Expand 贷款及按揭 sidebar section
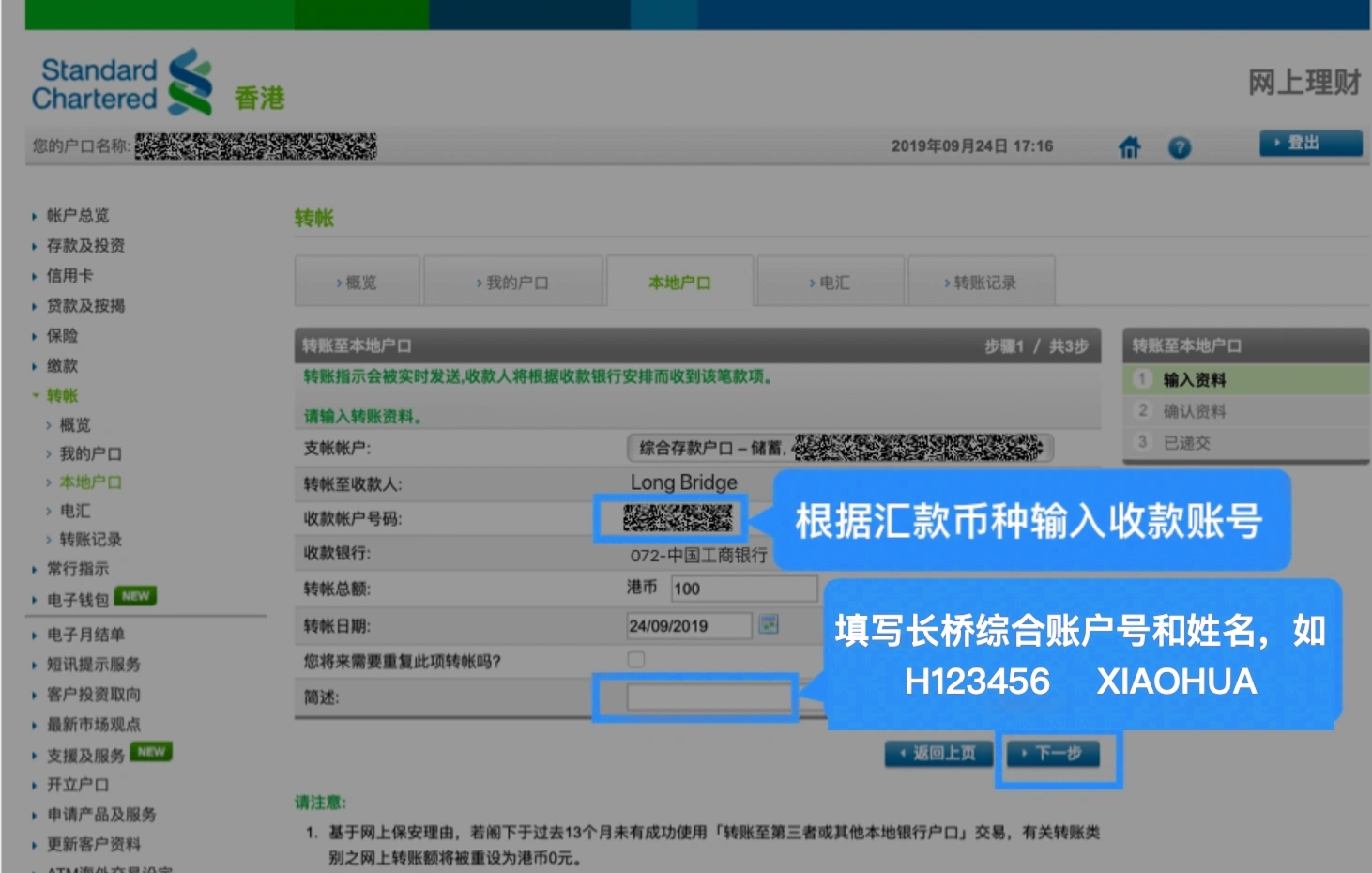 pos(85,305)
